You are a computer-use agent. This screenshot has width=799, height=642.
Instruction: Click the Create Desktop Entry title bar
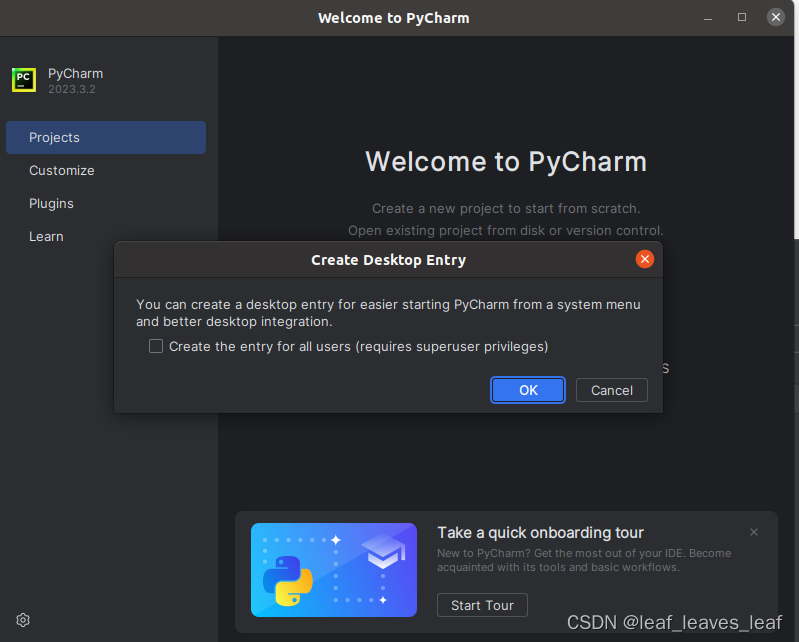coord(388,260)
